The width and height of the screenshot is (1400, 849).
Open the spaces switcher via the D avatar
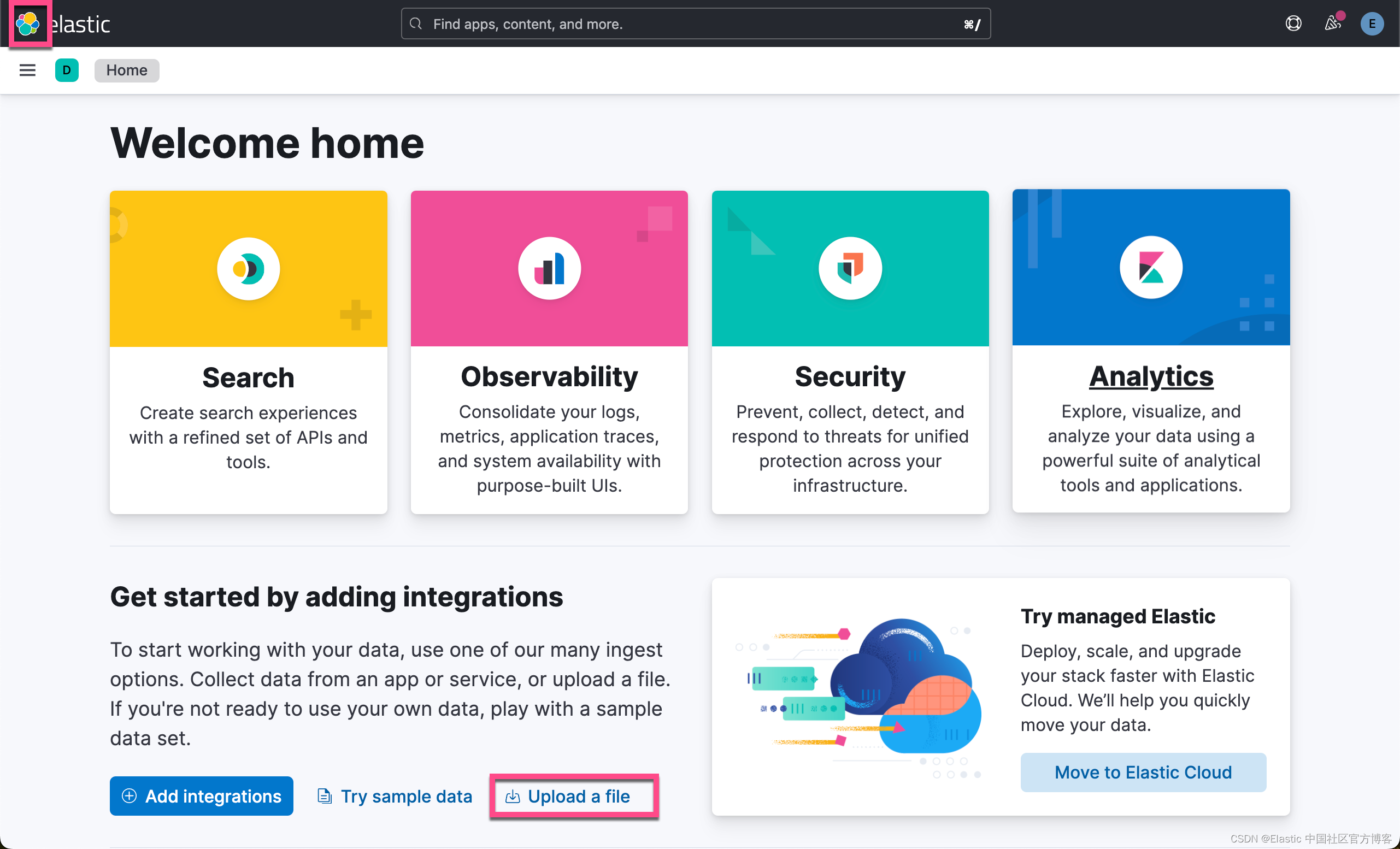point(67,70)
